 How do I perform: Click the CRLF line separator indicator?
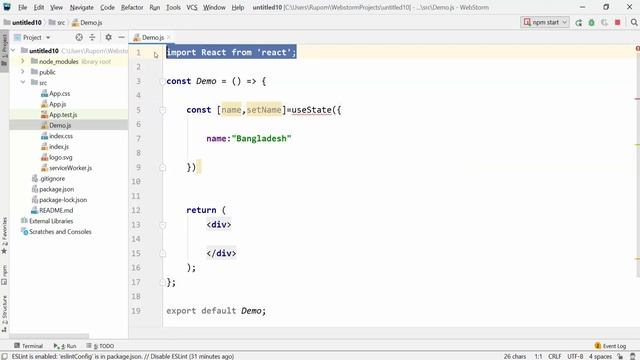click(x=555, y=356)
